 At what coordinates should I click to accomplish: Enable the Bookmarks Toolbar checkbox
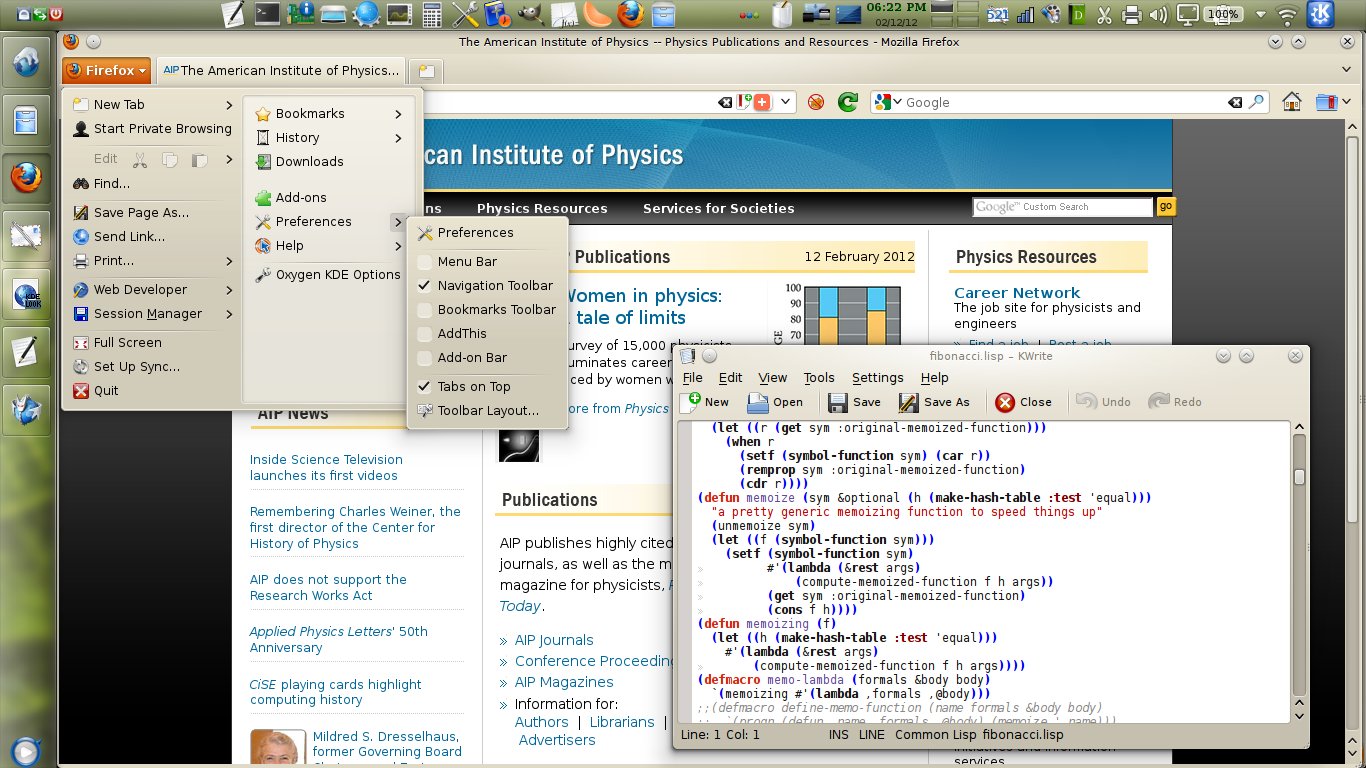coord(425,310)
